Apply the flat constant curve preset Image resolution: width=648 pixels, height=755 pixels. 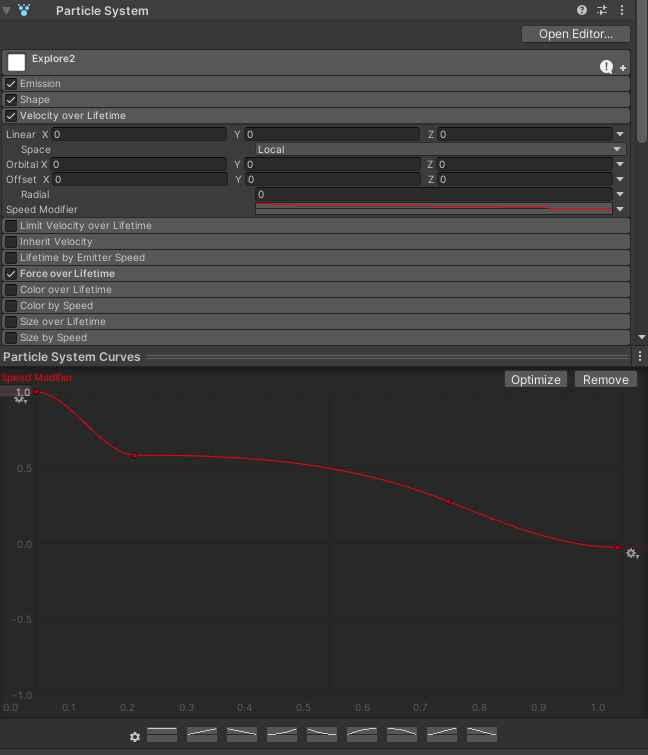162,735
